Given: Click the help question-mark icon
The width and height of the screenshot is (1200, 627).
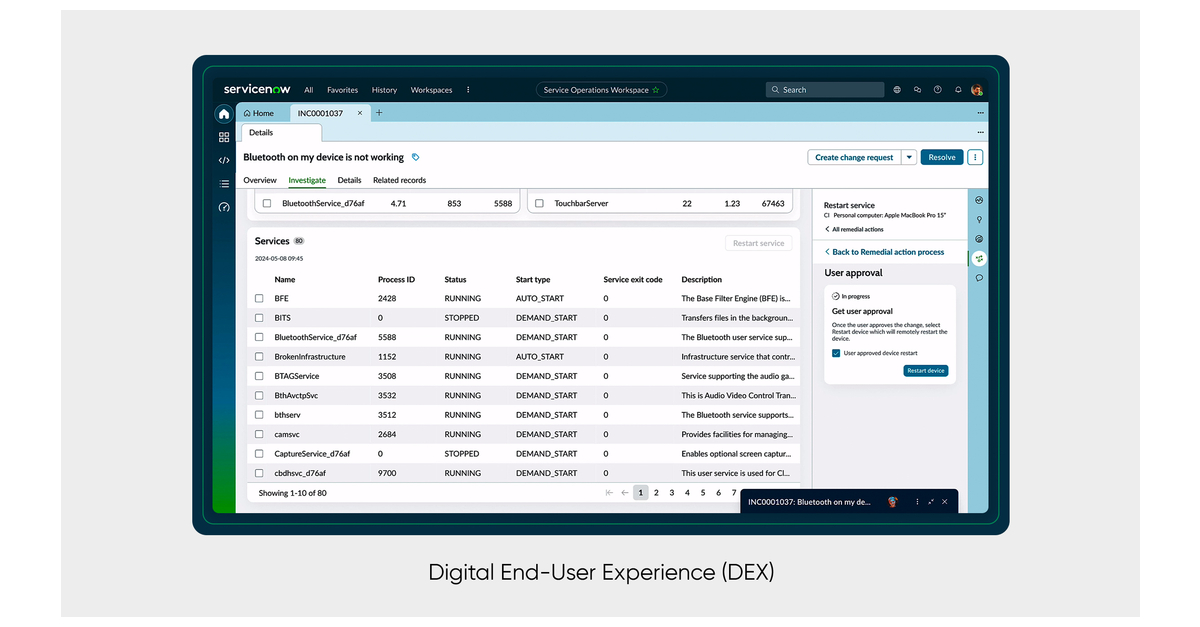Looking at the screenshot, I should (x=937, y=89).
